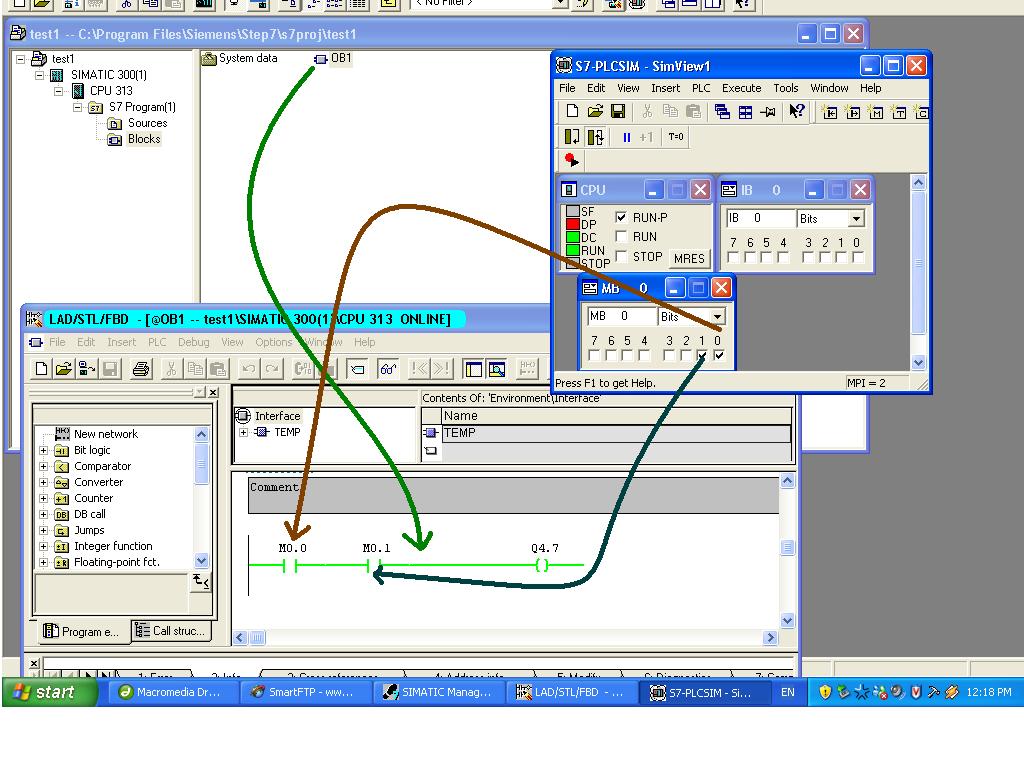Screen dimensions: 1024x768
Task: Pause the PLCSIM simulation
Action: [626, 137]
